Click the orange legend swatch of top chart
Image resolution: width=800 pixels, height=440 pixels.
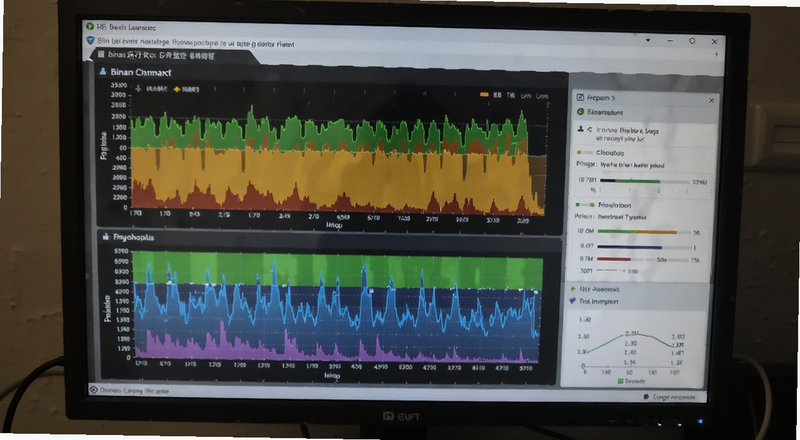tap(484, 94)
